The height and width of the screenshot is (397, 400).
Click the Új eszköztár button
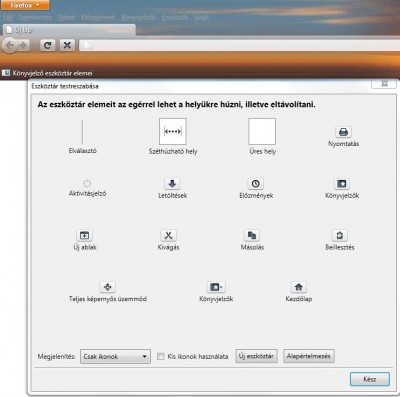[256, 356]
